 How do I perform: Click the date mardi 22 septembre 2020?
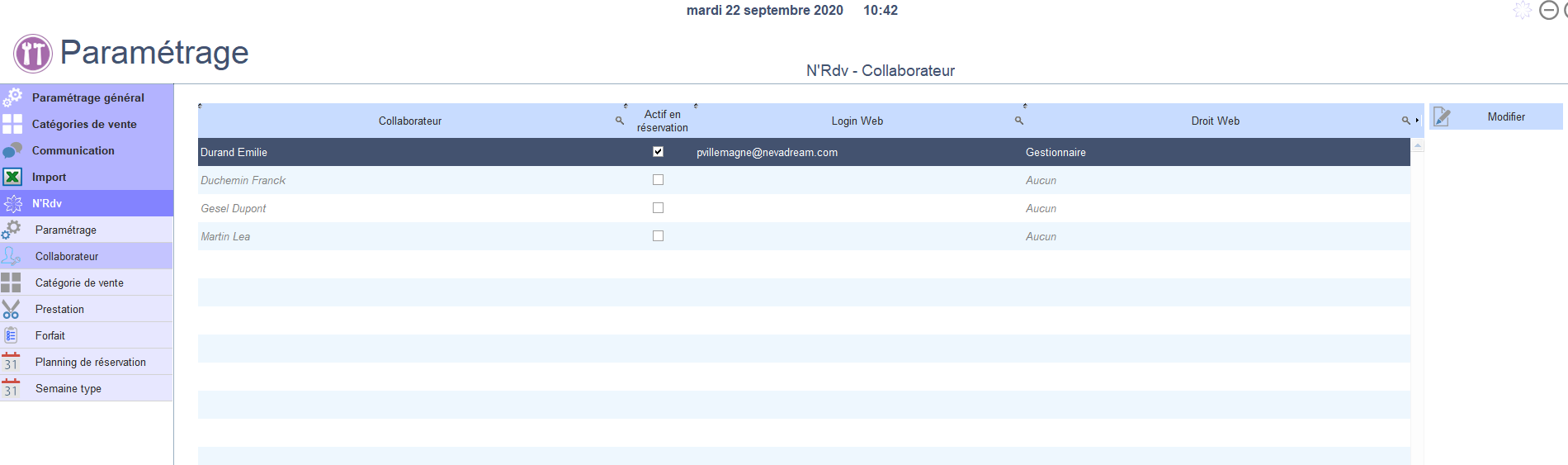(x=765, y=10)
